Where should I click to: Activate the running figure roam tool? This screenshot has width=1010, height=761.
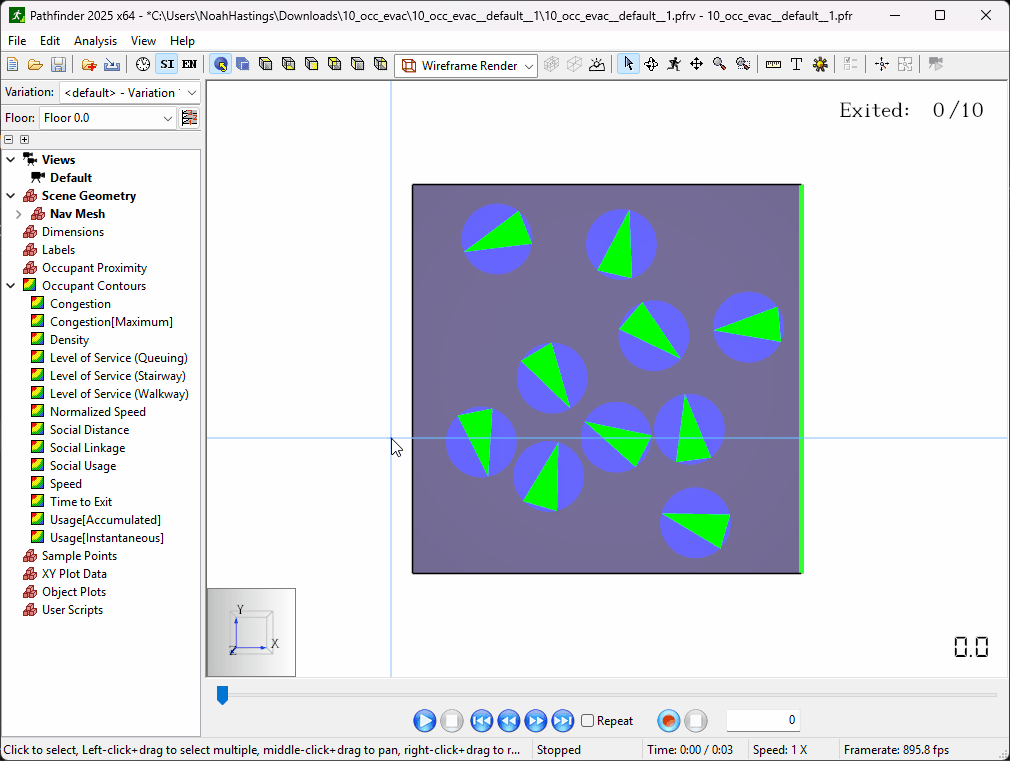pos(674,64)
